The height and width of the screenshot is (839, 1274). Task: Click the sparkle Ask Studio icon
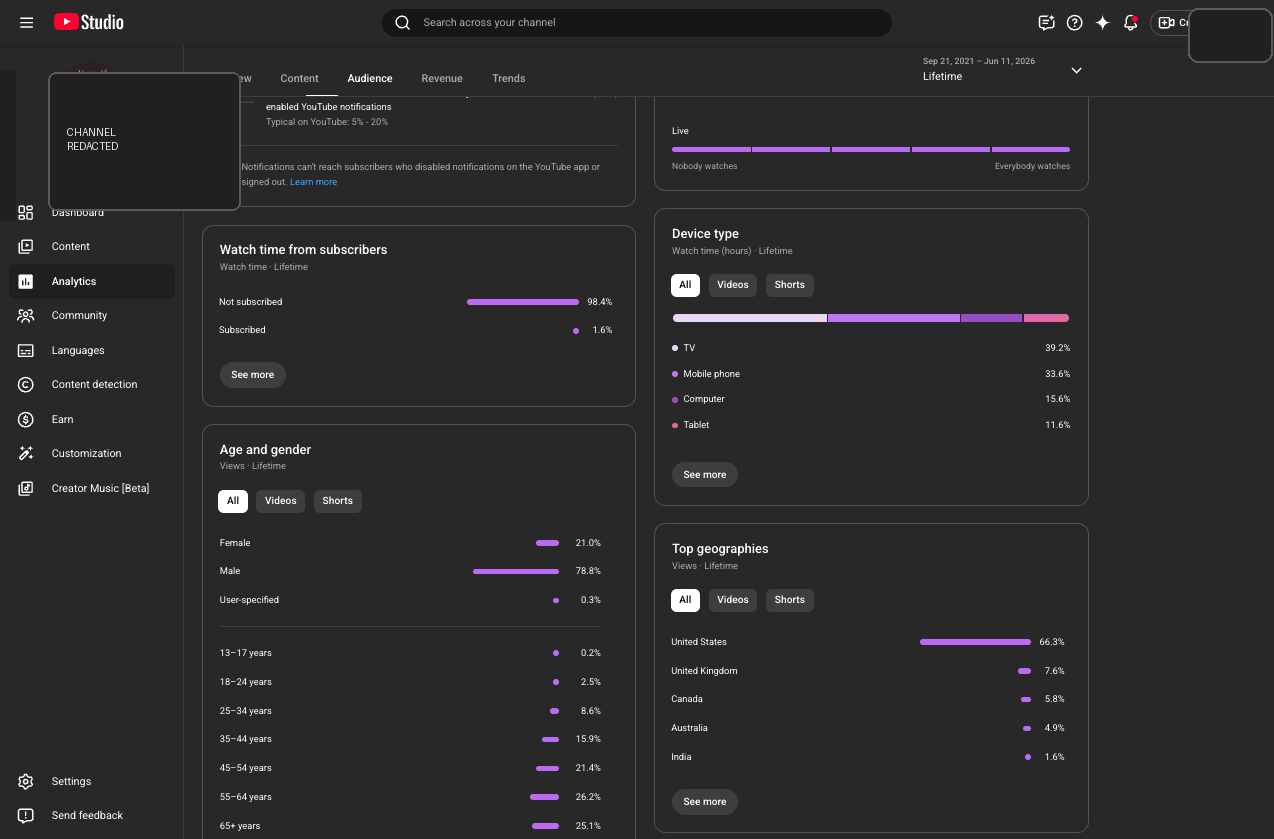(x=1103, y=22)
